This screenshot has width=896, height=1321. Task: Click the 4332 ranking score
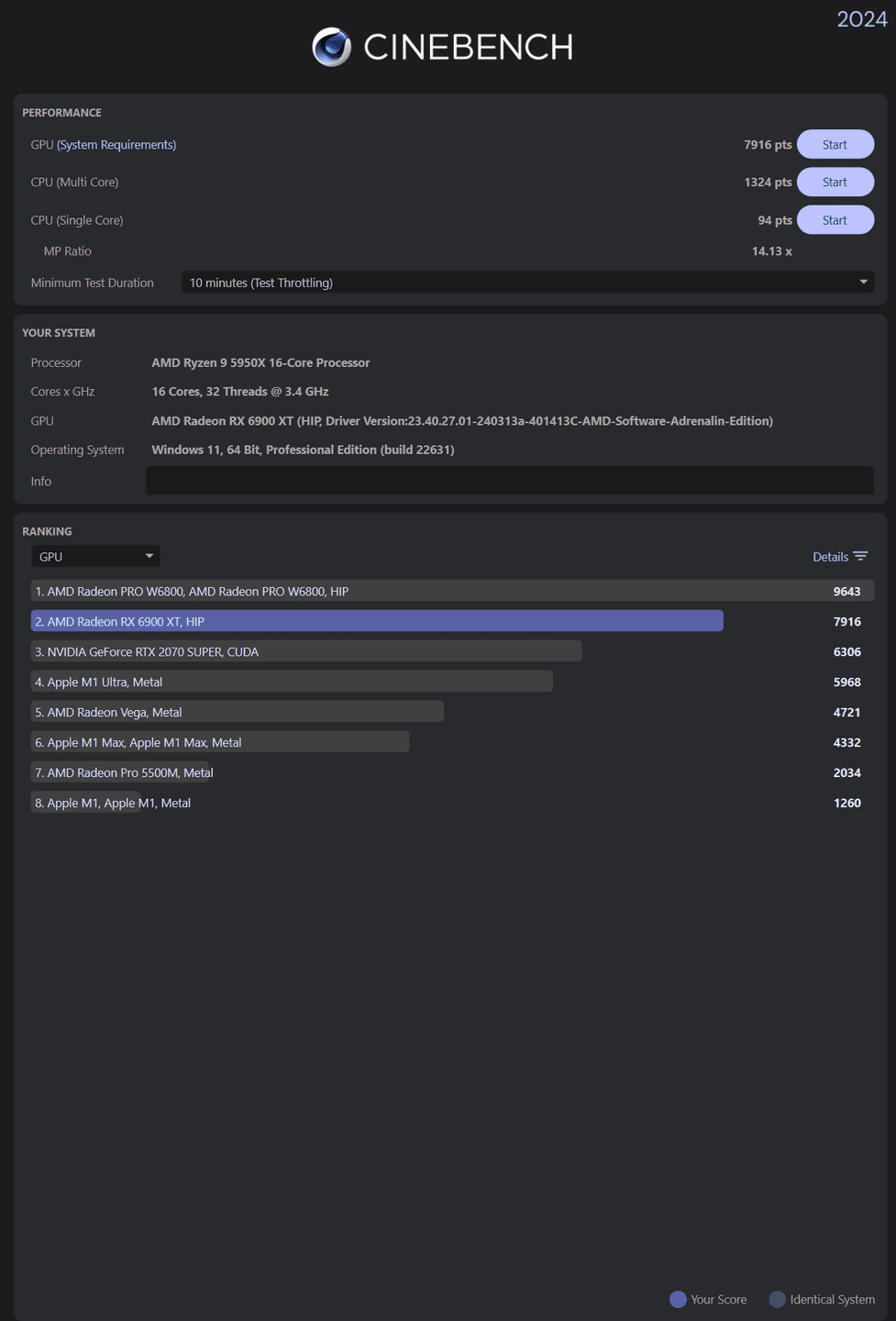[847, 743]
